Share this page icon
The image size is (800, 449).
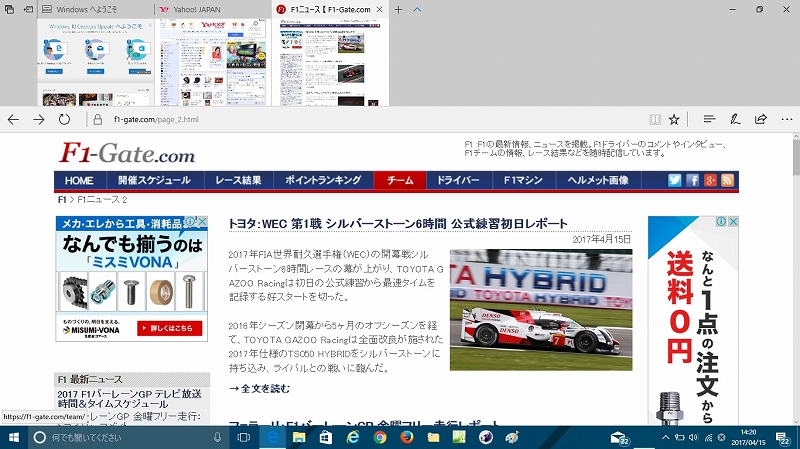[x=761, y=119]
